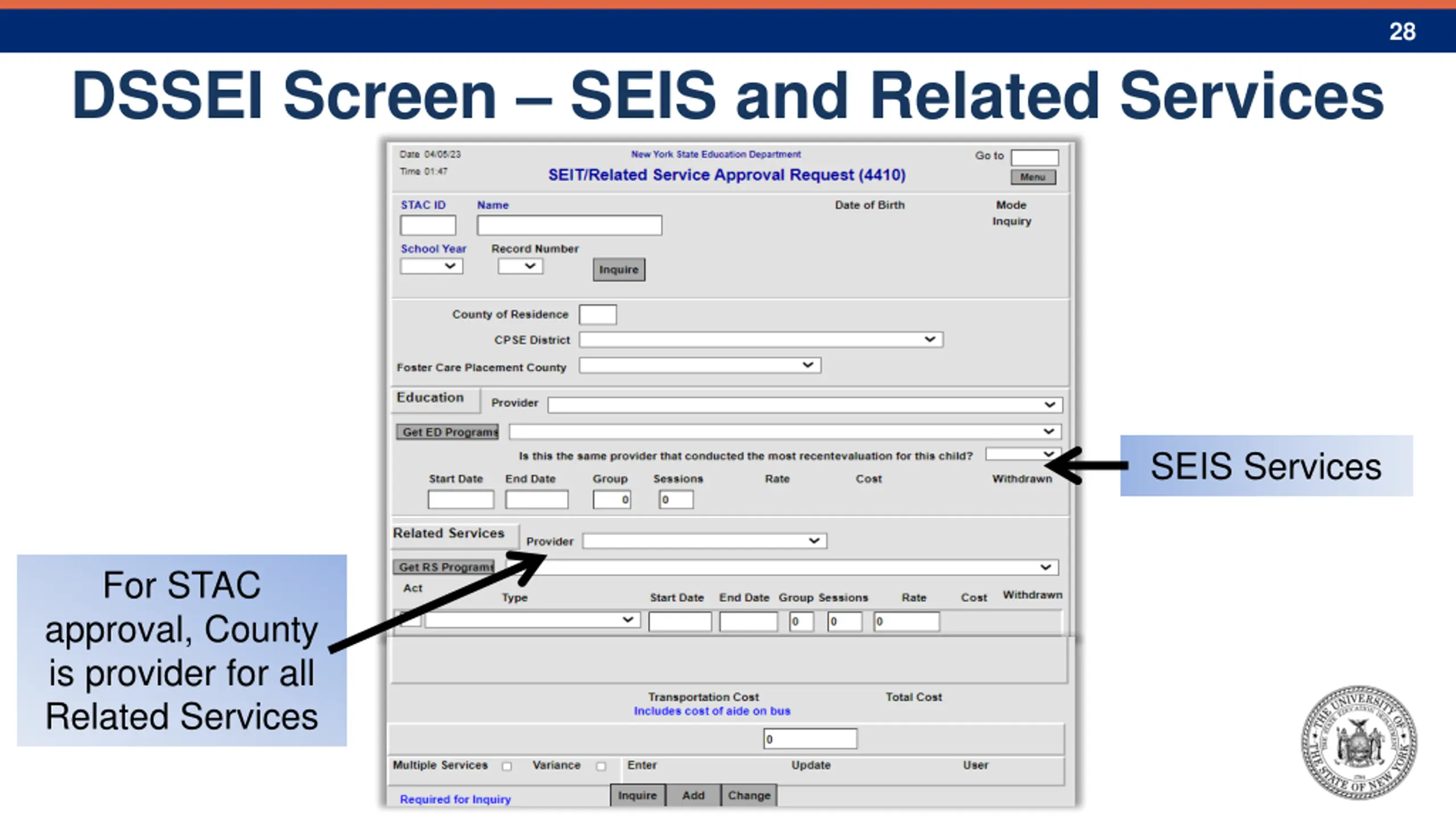The height and width of the screenshot is (819, 1456).
Task: Check the Act box in Related Services row
Action: tap(409, 619)
